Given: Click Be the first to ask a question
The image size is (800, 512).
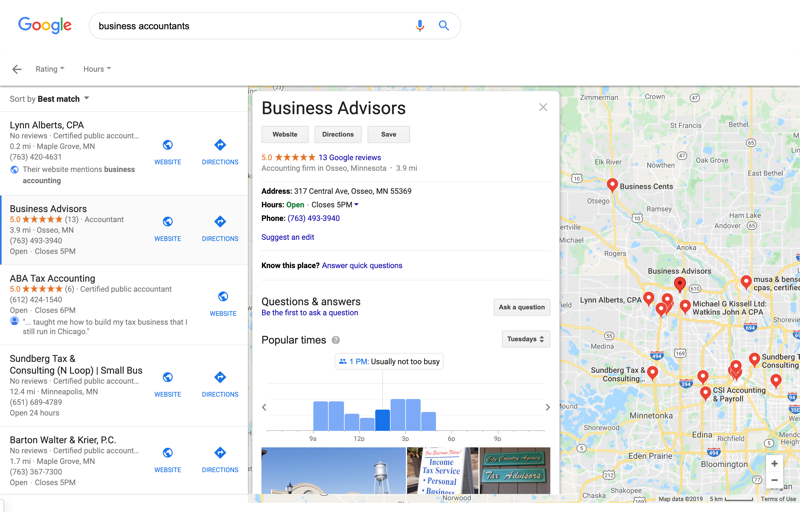Looking at the screenshot, I should tap(310, 313).
